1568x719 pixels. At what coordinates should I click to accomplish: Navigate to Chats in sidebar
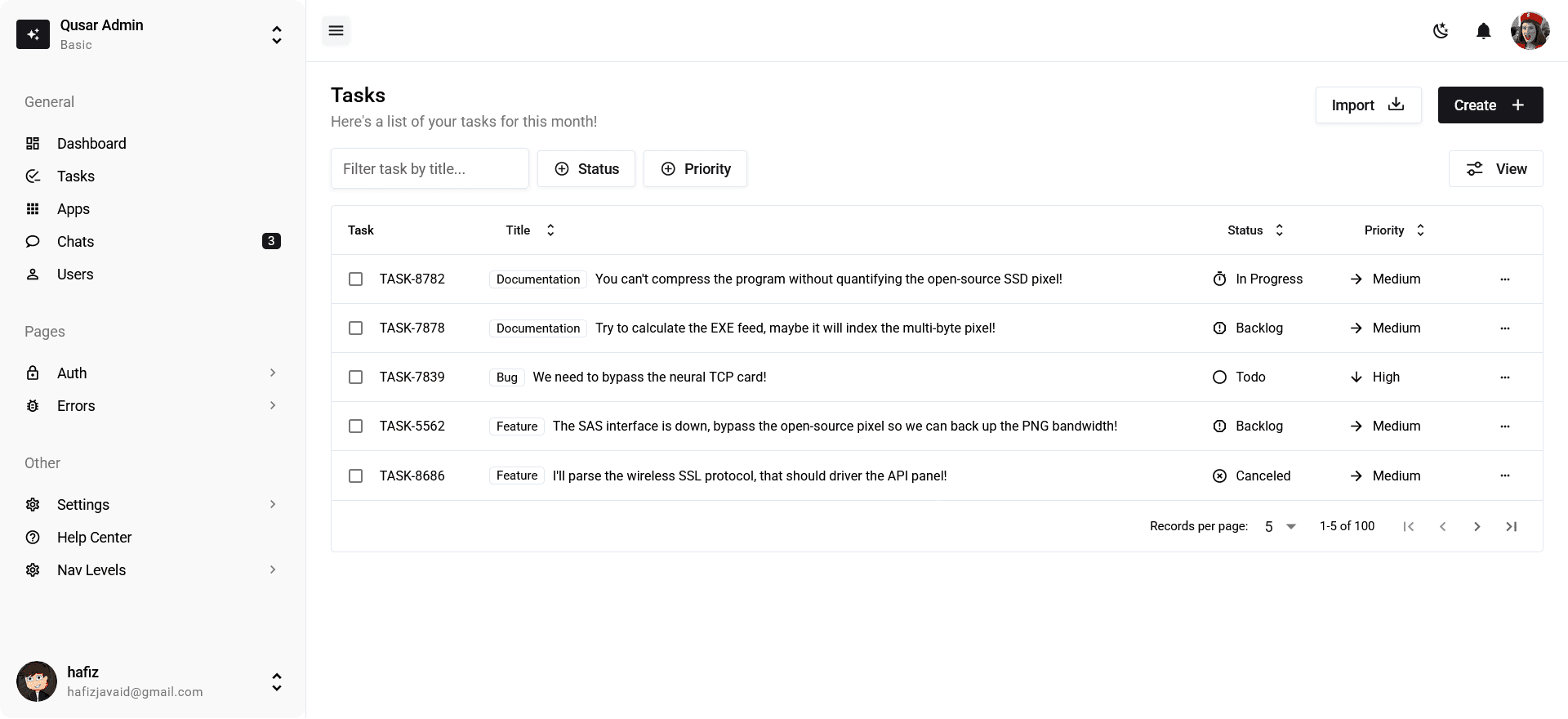pos(76,242)
